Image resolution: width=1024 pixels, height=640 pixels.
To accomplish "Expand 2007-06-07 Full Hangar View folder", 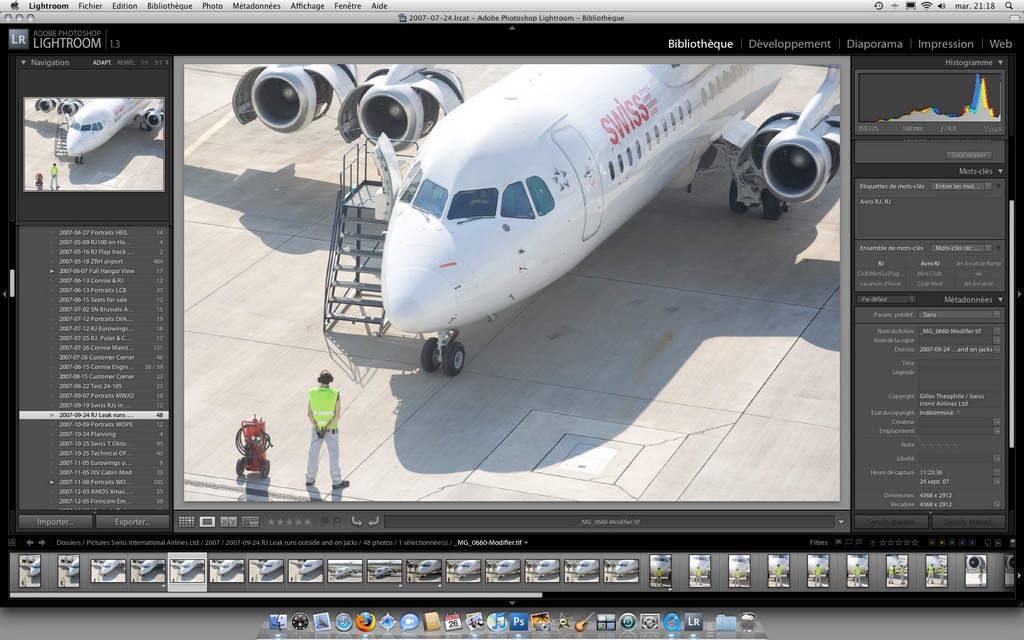I will pos(52,271).
